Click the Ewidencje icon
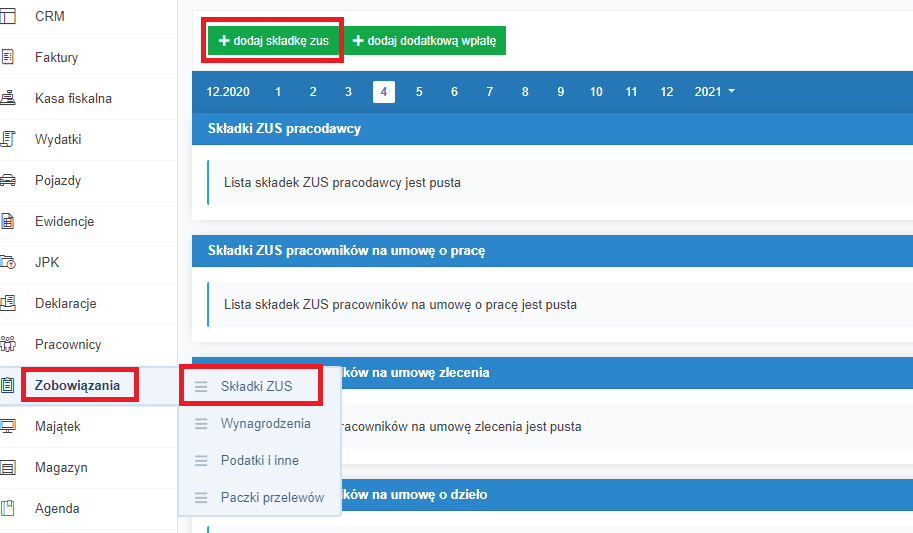The image size is (913, 533). point(8,221)
